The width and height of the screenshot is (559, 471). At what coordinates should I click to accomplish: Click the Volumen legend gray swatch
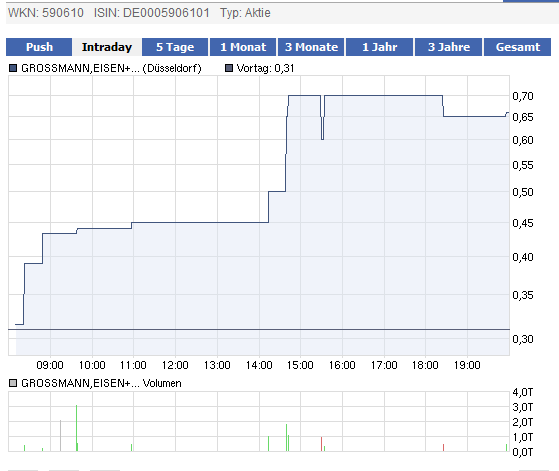click(x=13, y=383)
